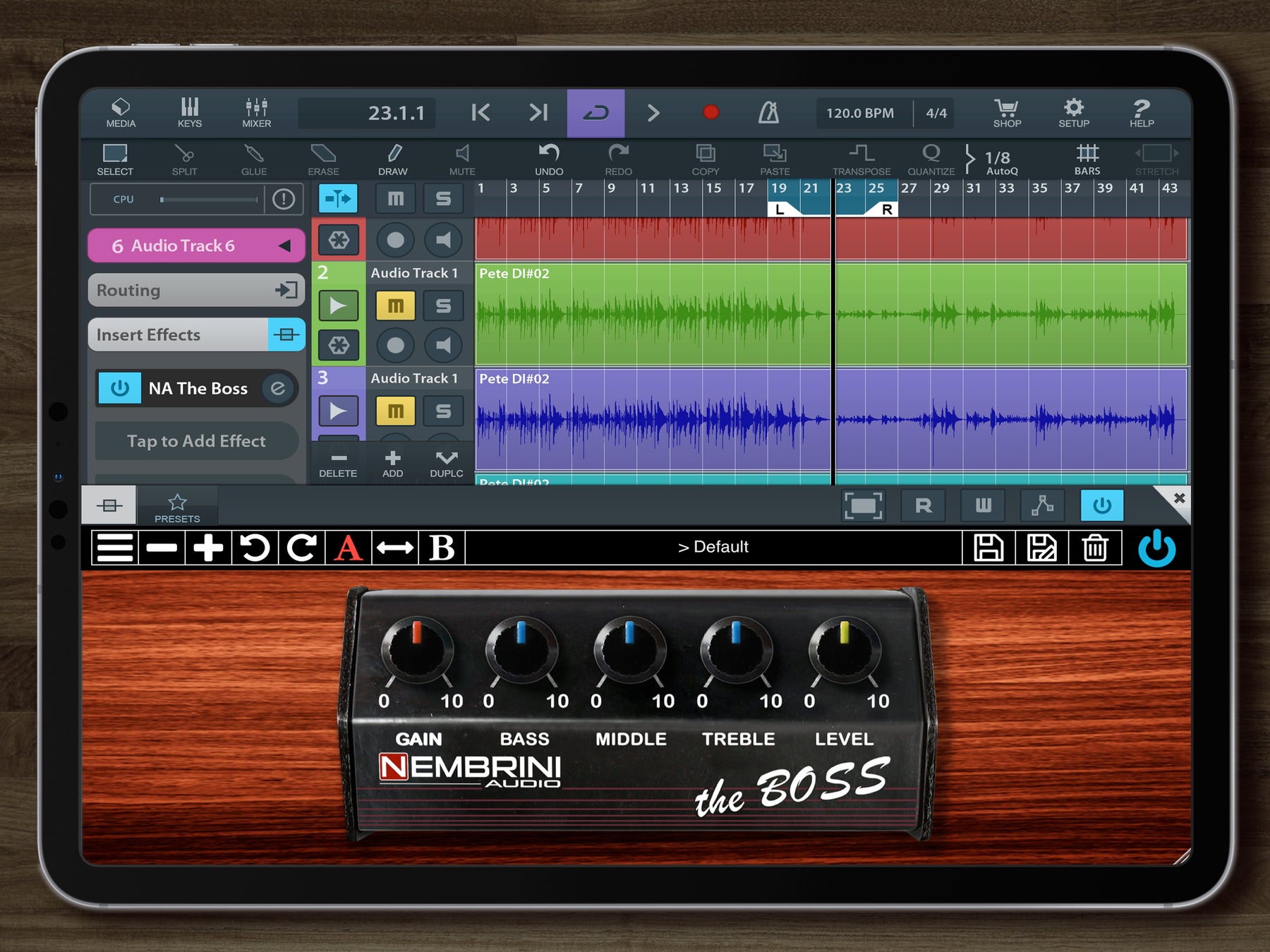Open the 1/8 AutoQ quantize grid selector
The image size is (1270, 952).
(996, 161)
